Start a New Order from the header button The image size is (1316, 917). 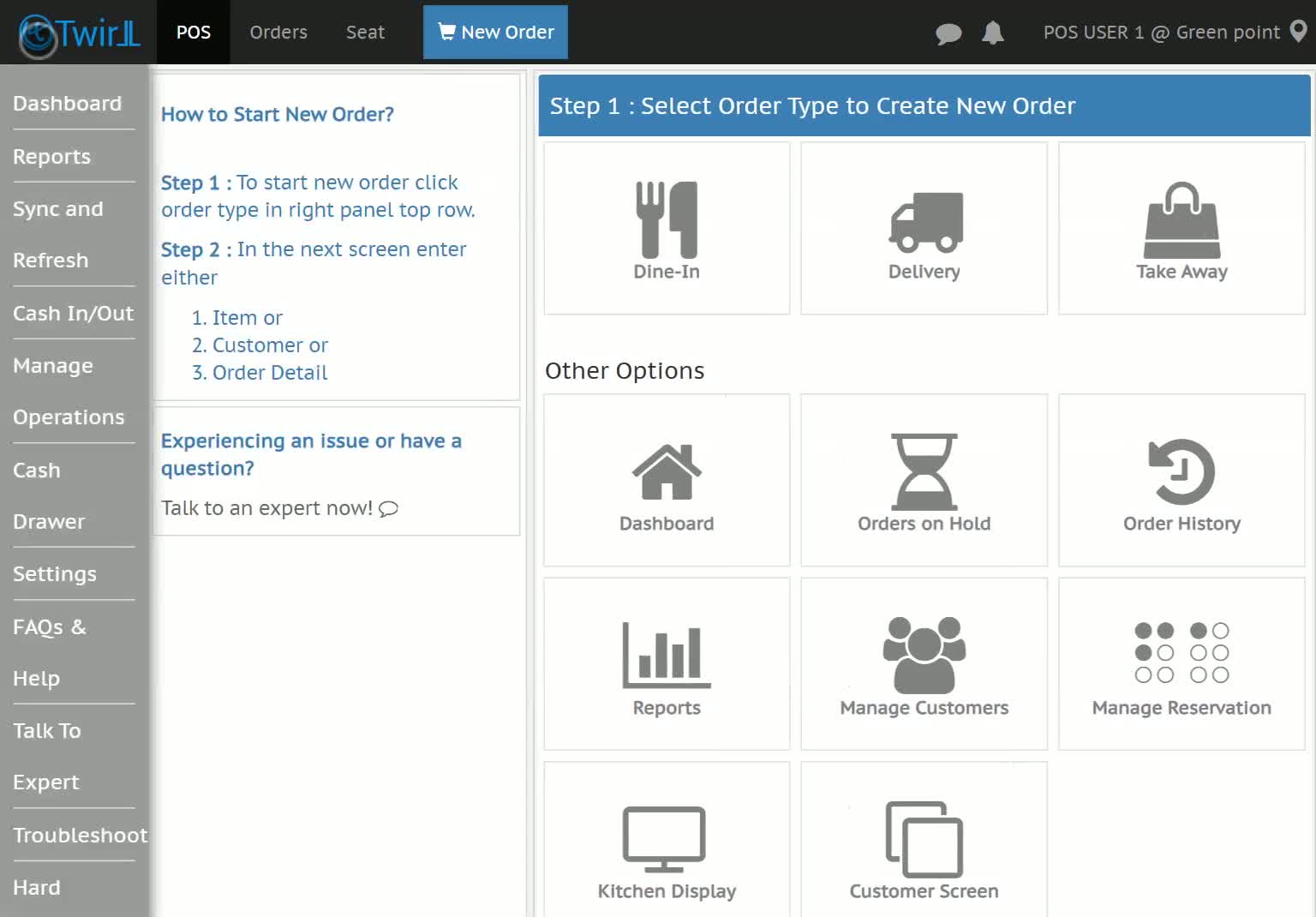pyautogui.click(x=495, y=32)
